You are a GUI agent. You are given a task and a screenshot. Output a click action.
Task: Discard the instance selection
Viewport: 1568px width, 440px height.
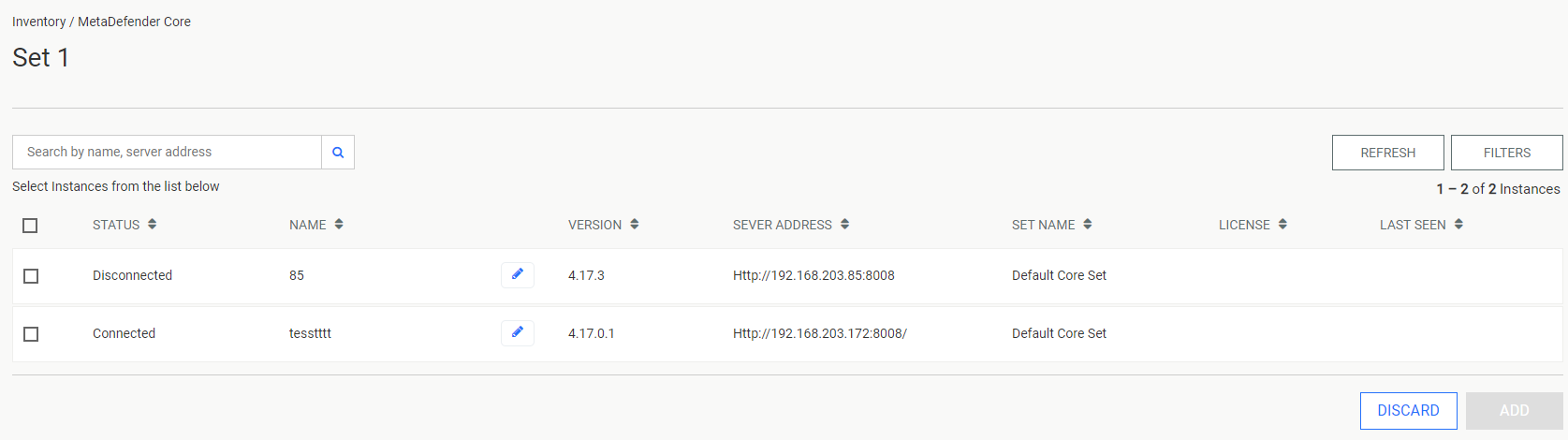point(1409,411)
